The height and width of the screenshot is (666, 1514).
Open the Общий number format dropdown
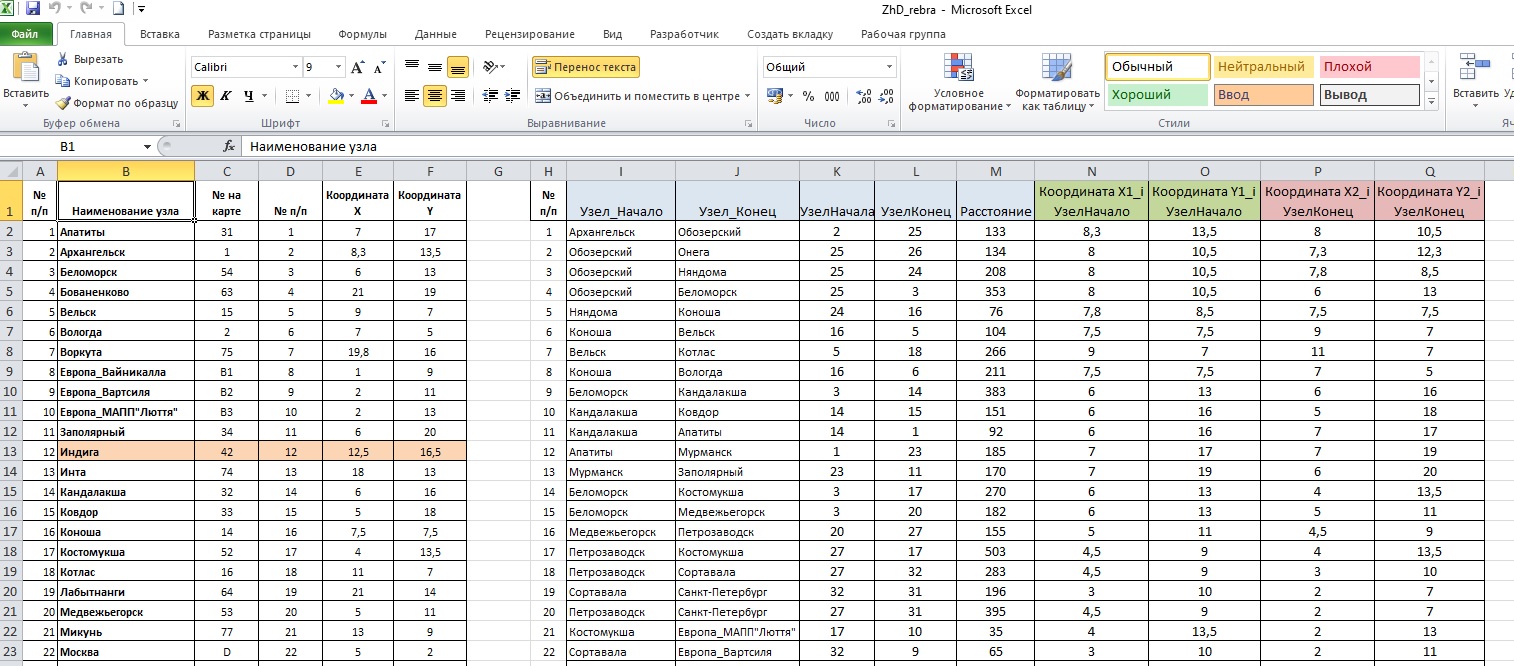pyautogui.click(x=890, y=67)
